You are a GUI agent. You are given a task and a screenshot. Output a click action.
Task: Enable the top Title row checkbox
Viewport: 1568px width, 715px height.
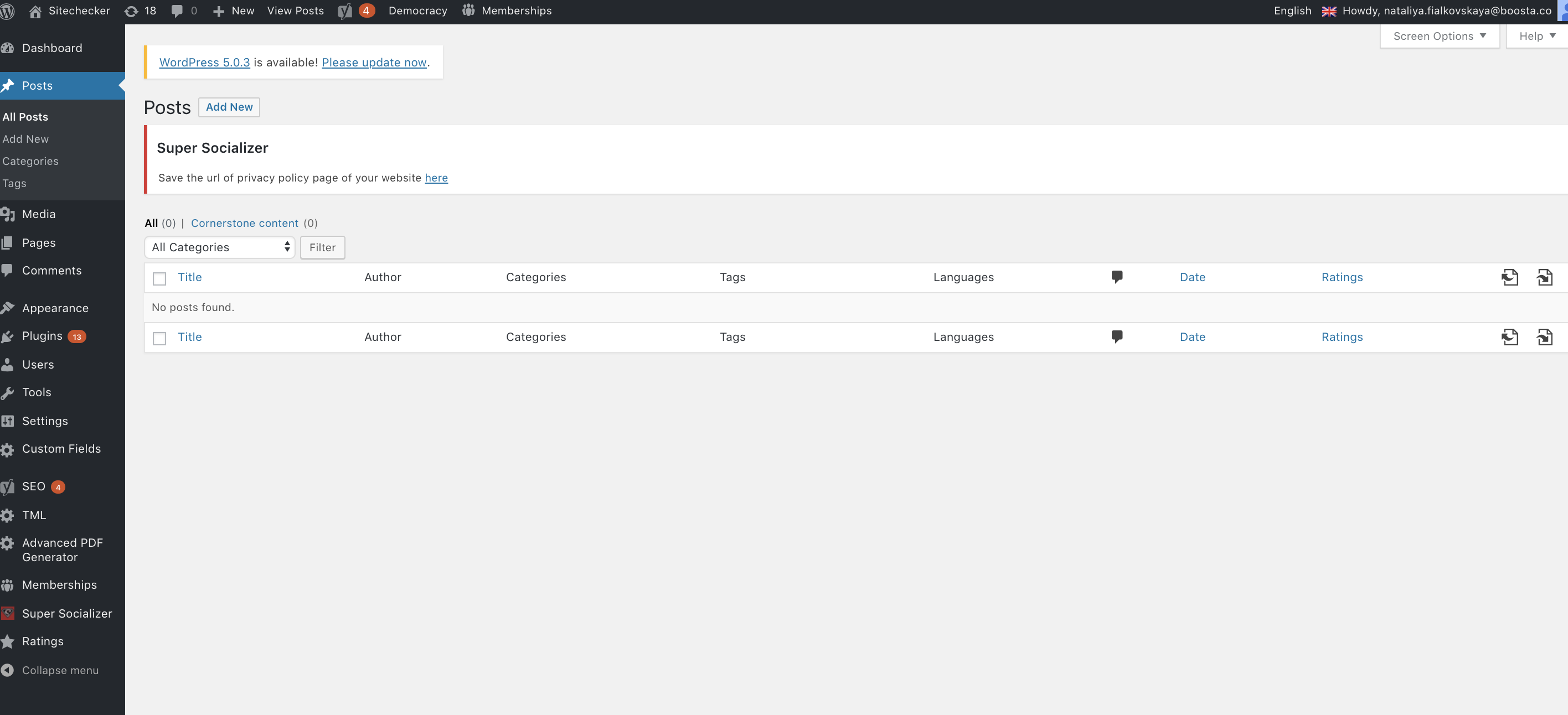coord(159,278)
